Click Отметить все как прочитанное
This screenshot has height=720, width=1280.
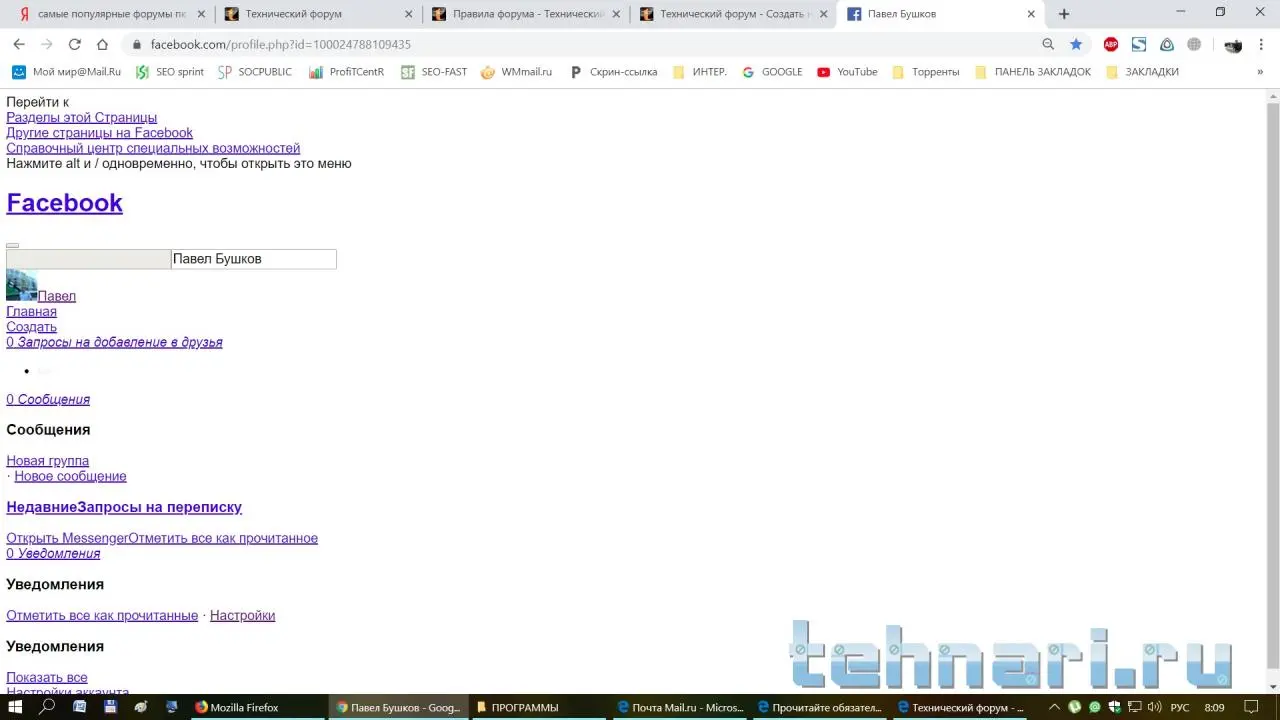coord(223,538)
